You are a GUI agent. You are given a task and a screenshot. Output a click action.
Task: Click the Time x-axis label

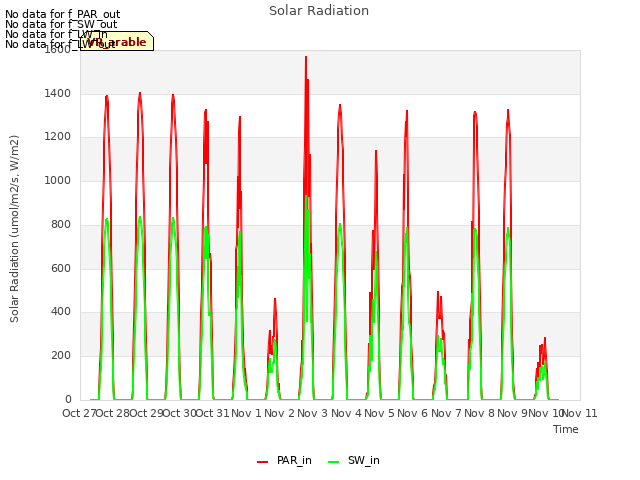click(x=566, y=429)
